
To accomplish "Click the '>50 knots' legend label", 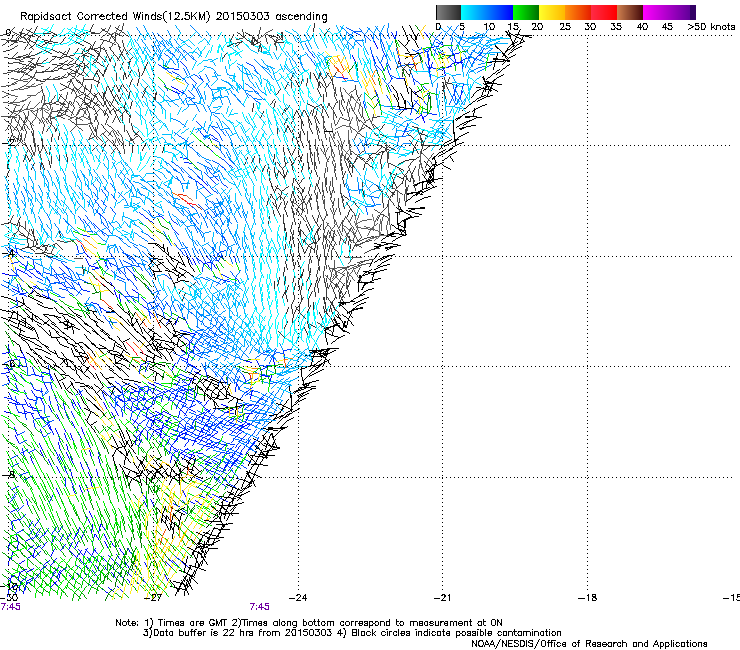I will (711, 27).
